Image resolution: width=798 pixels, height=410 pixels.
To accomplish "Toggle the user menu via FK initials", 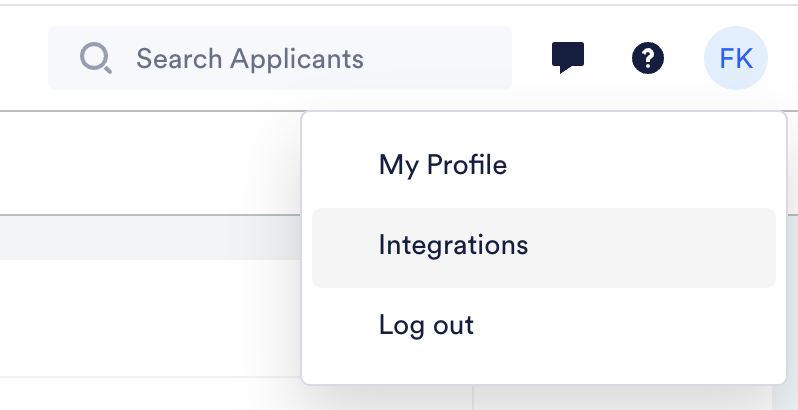I will (735, 58).
